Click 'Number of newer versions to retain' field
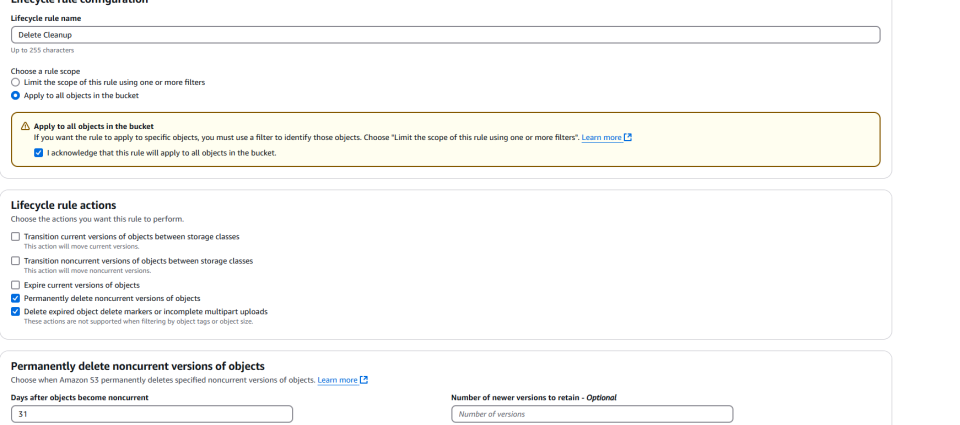The width and height of the screenshot is (960, 425). 592,414
